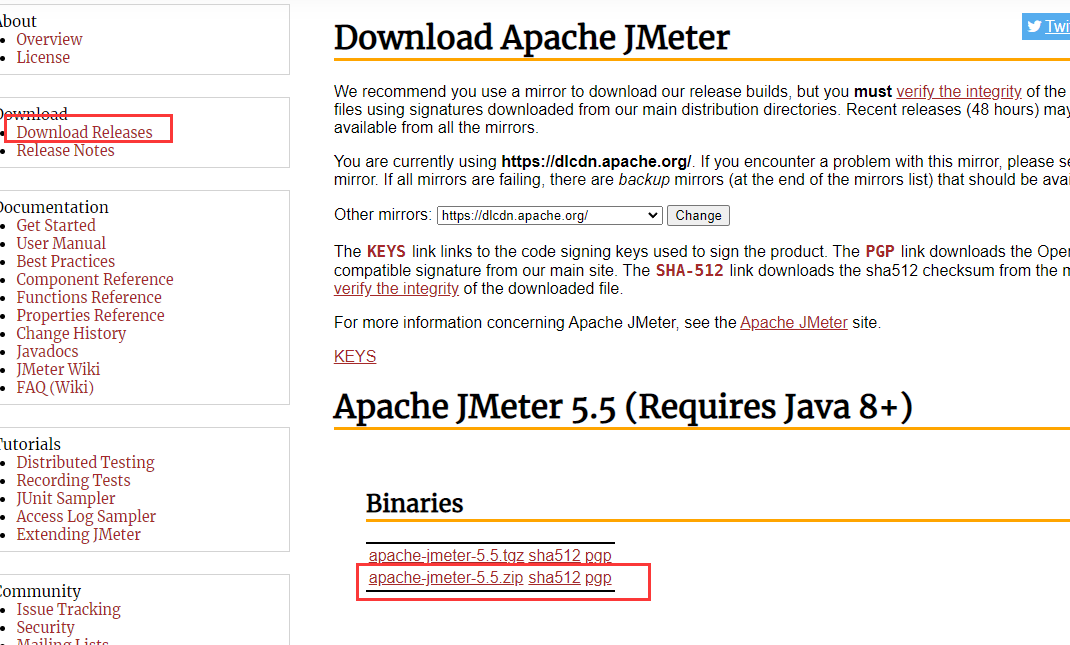Expand the Other mirrors dropdown
1070x645 pixels.
[x=549, y=216]
